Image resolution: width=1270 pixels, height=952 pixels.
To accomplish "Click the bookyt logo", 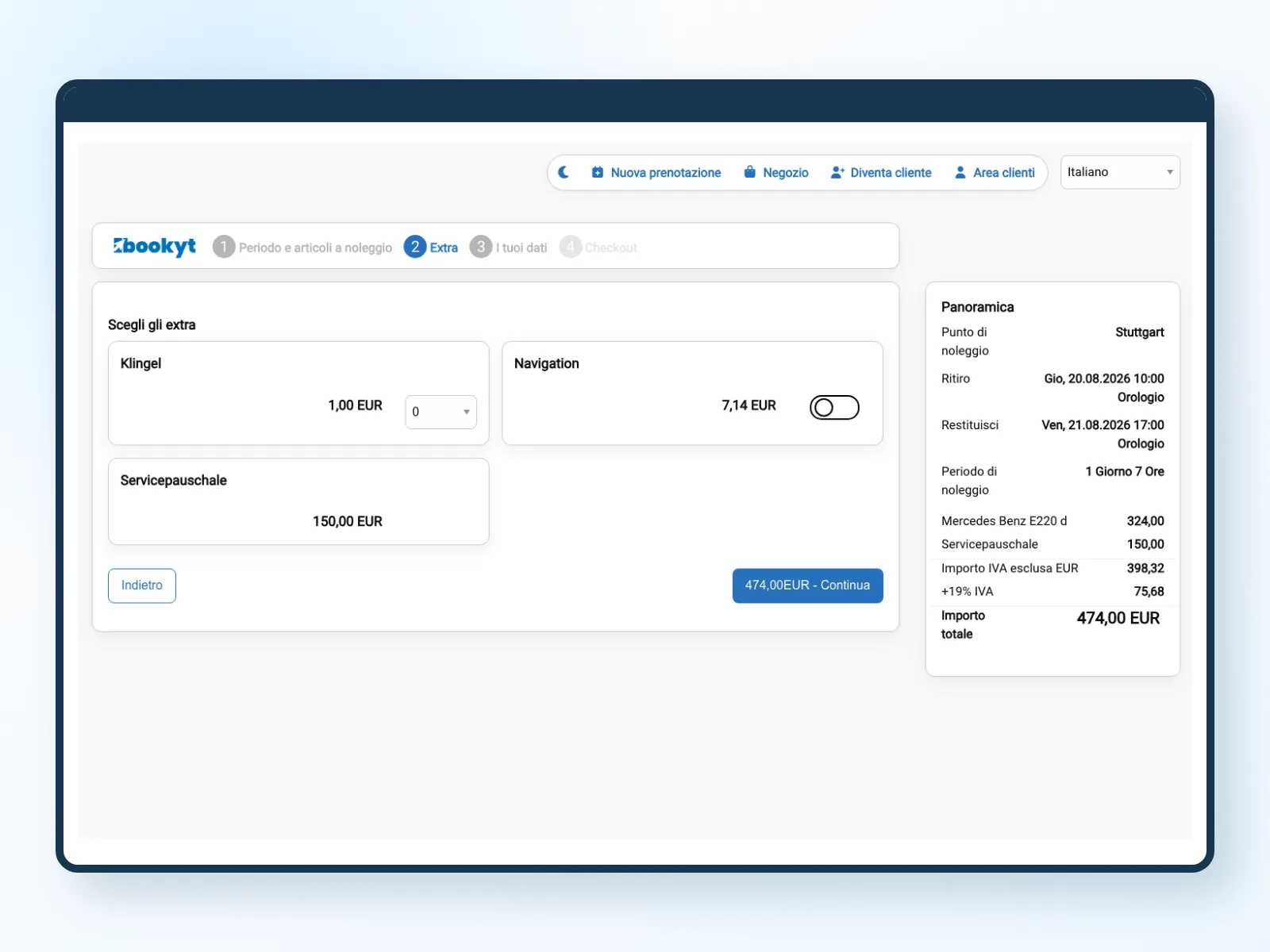I will coord(155,247).
